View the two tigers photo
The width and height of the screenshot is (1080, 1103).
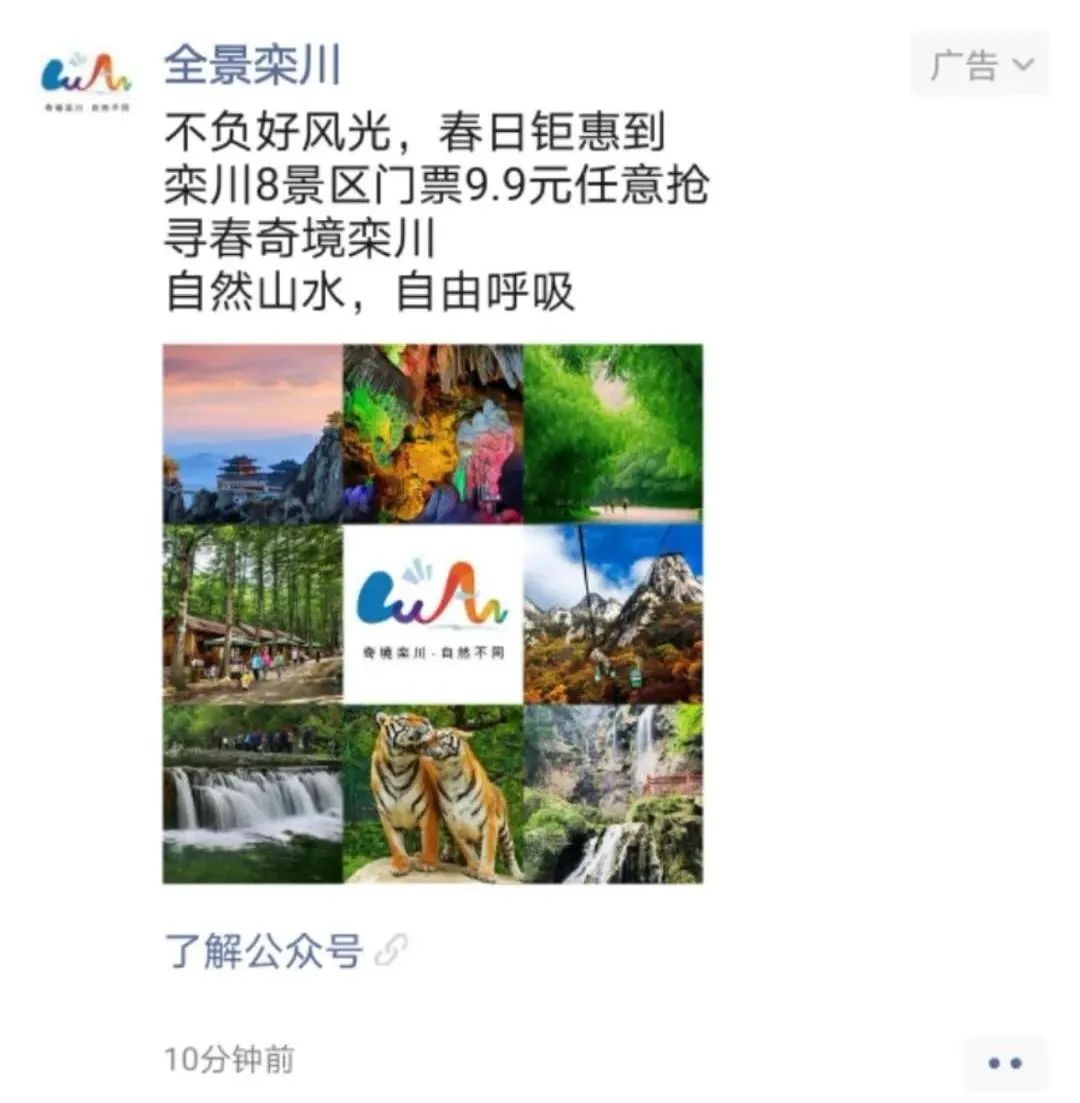(433, 795)
